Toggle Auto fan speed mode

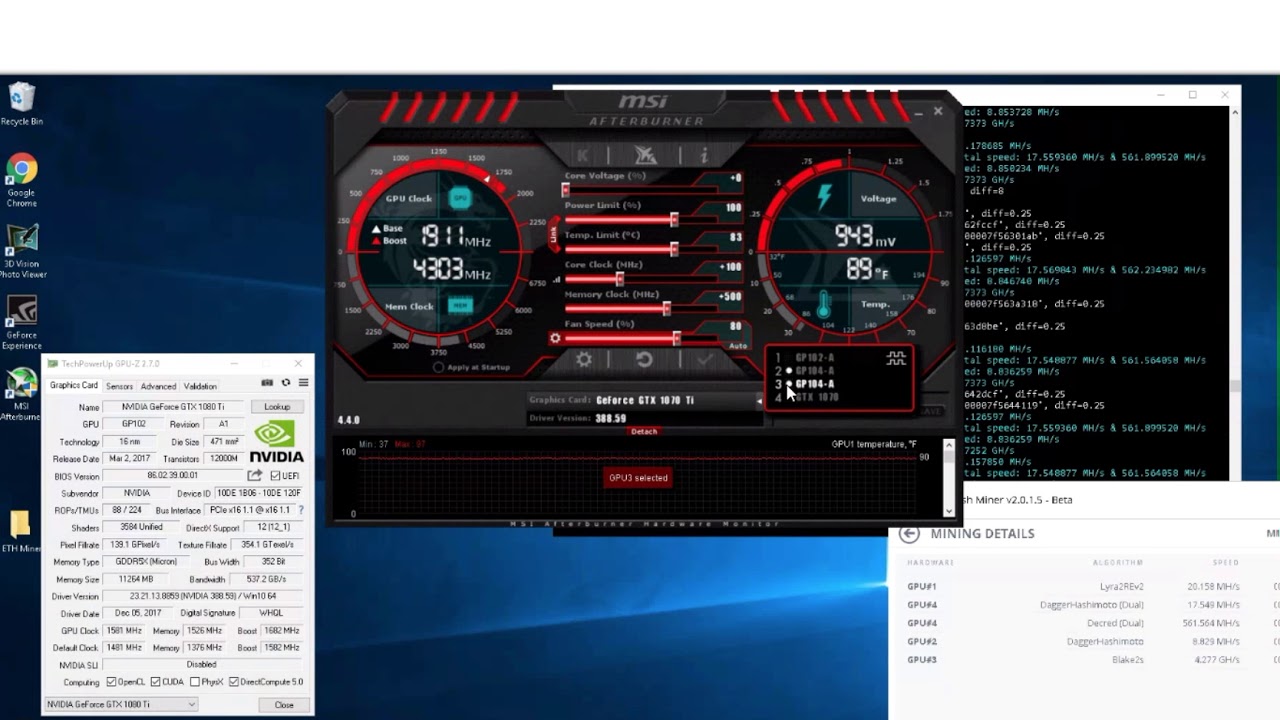click(738, 346)
